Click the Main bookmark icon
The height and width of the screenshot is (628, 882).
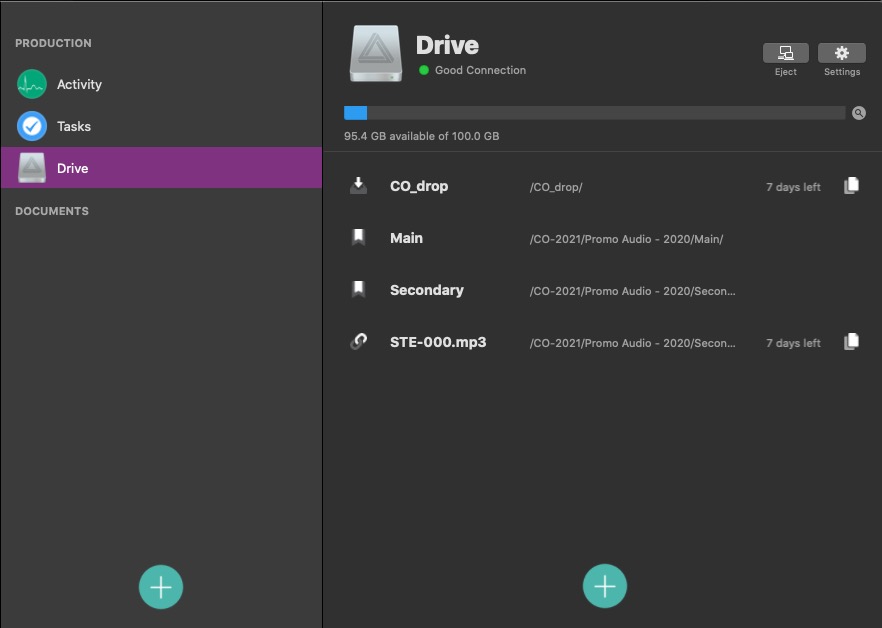tap(358, 237)
